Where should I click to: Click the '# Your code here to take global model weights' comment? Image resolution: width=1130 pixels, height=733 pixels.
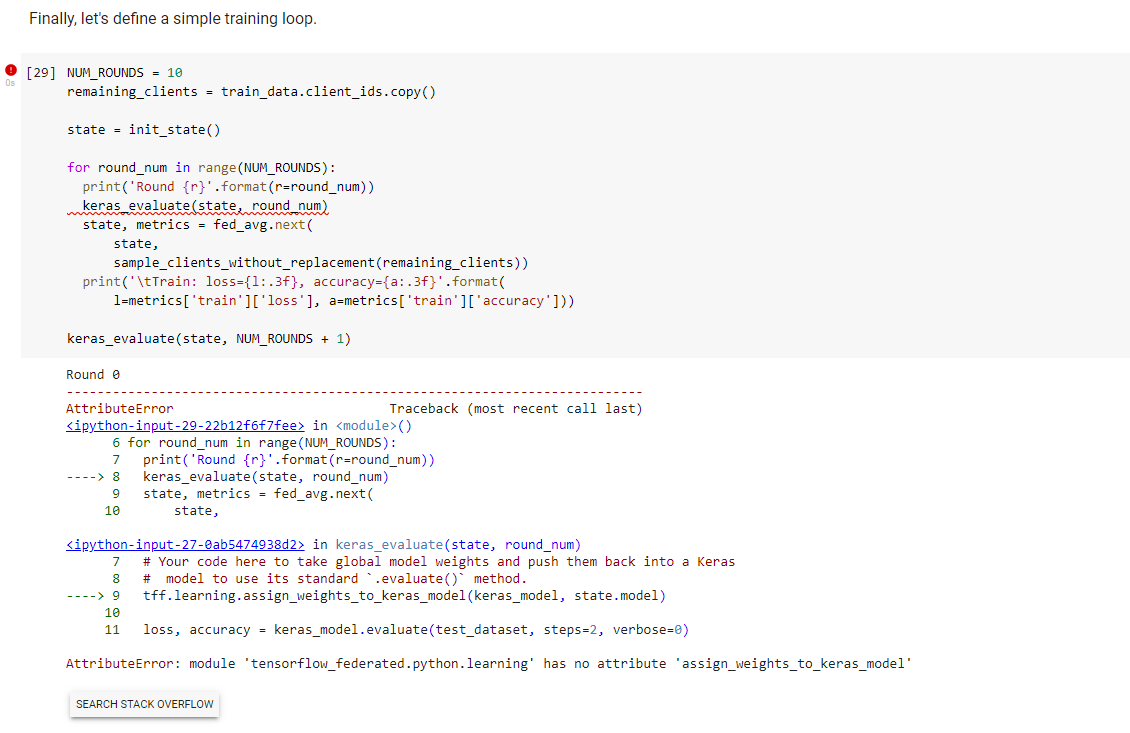tap(439, 562)
